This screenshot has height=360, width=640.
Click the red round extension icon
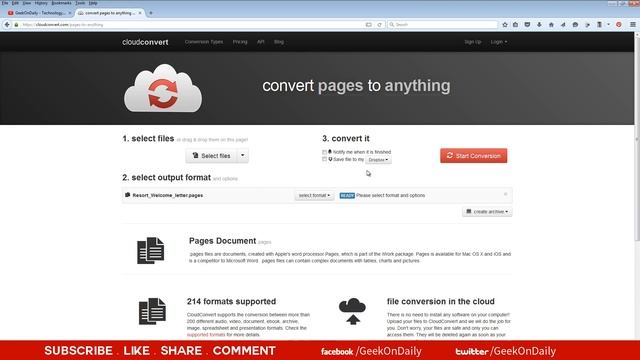tap(619, 24)
